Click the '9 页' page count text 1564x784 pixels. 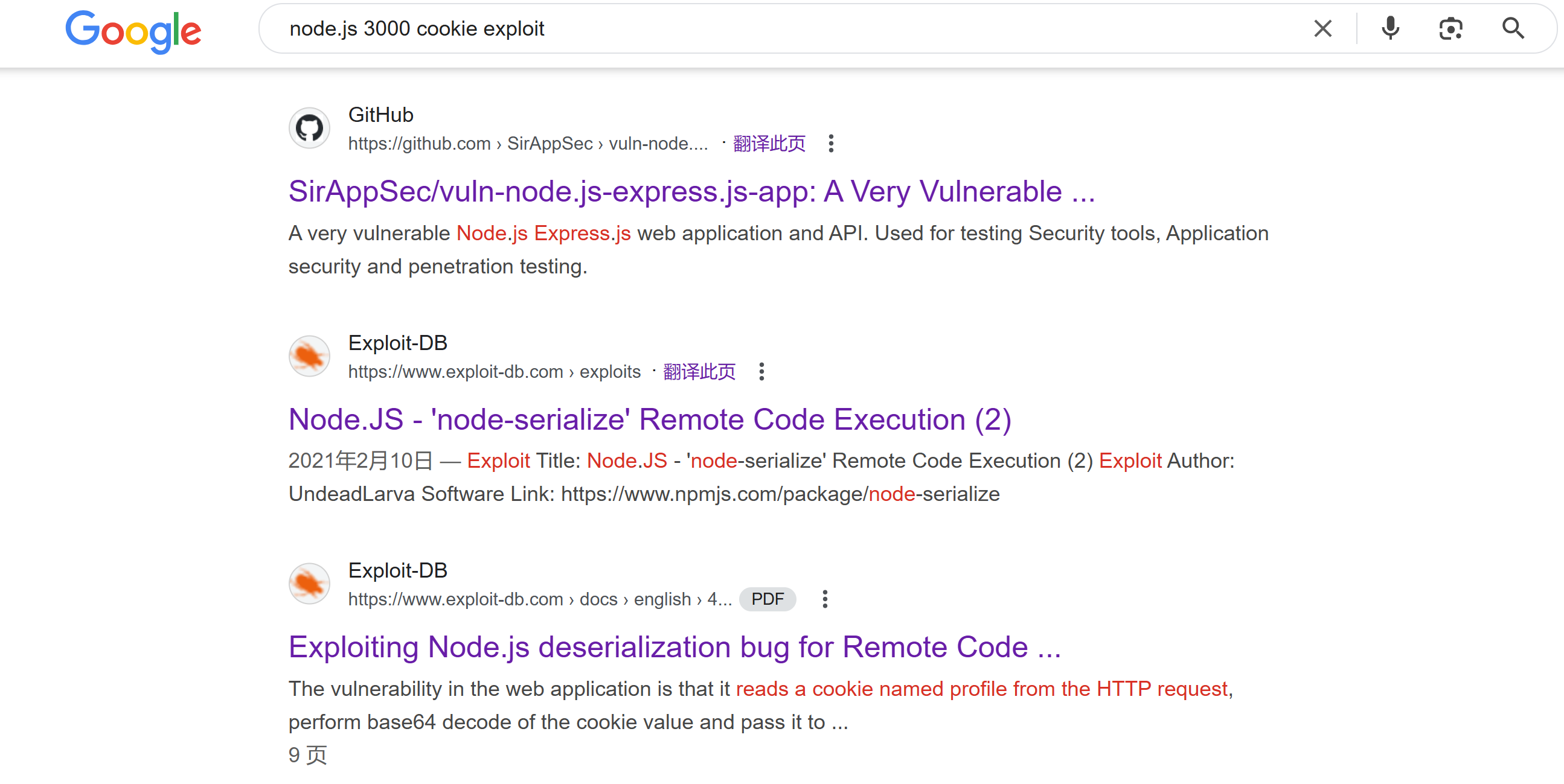pyautogui.click(x=307, y=756)
